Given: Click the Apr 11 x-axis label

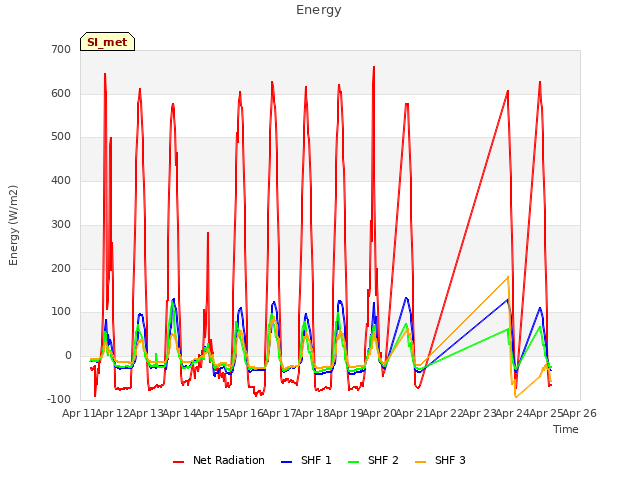Looking at the screenshot, I should pos(79,413).
